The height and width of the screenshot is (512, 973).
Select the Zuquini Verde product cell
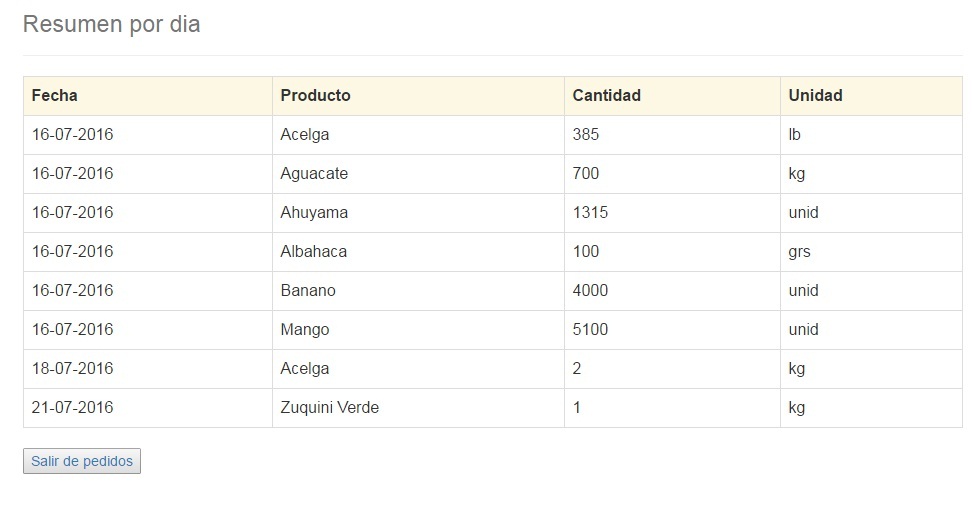point(418,408)
